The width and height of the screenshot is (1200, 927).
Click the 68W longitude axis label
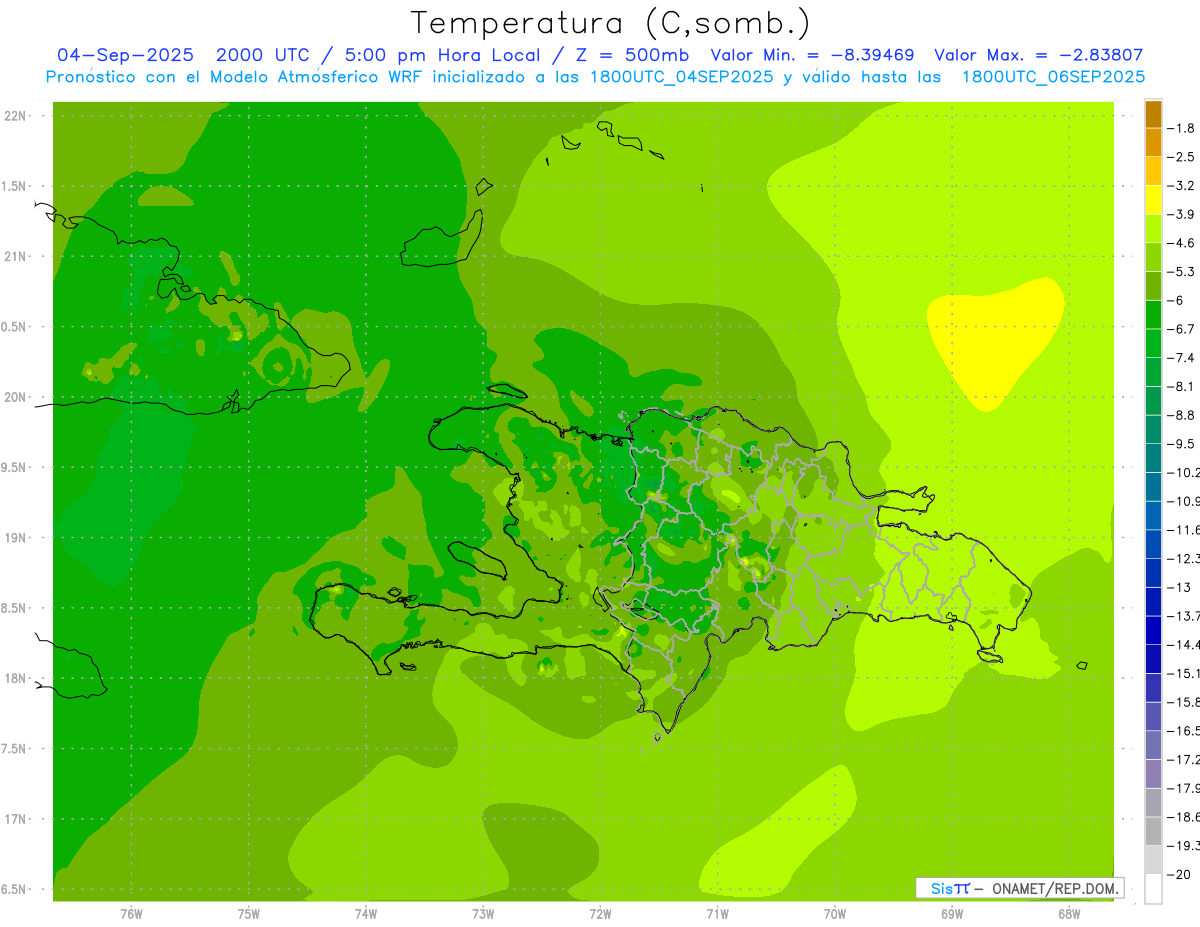tap(1069, 914)
